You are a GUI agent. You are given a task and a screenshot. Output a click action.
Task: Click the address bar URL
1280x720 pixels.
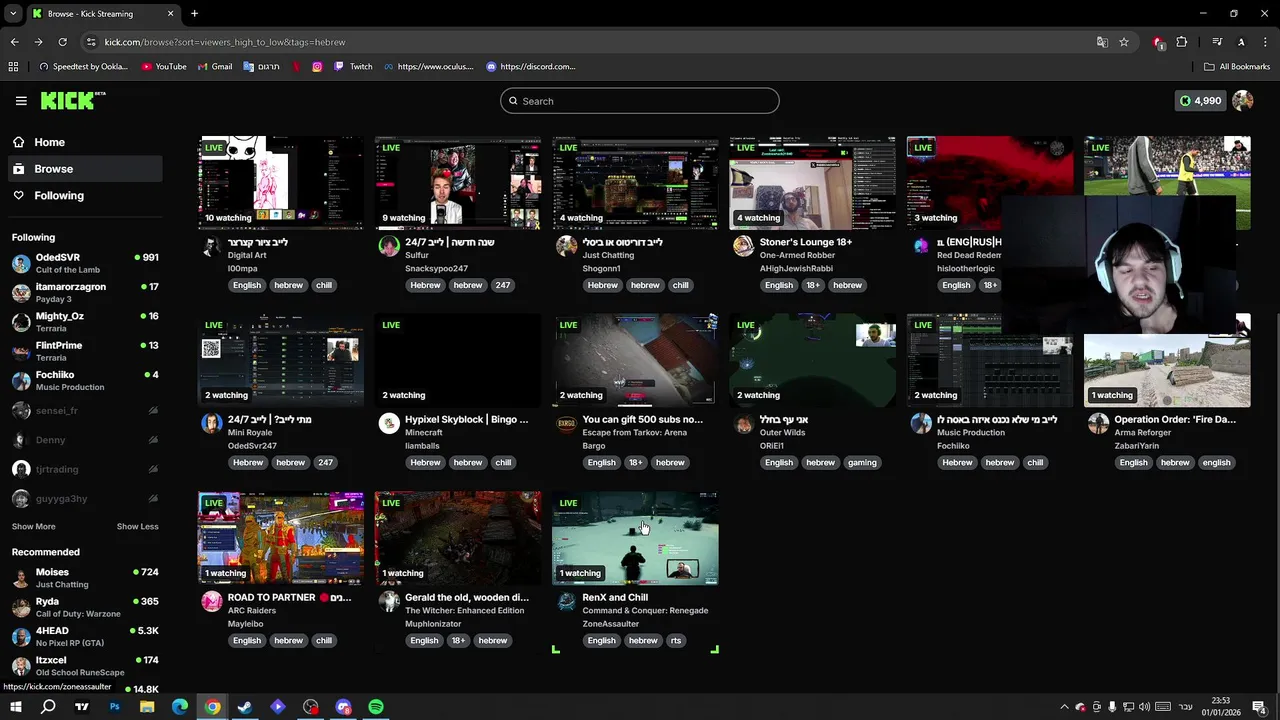pos(225,42)
